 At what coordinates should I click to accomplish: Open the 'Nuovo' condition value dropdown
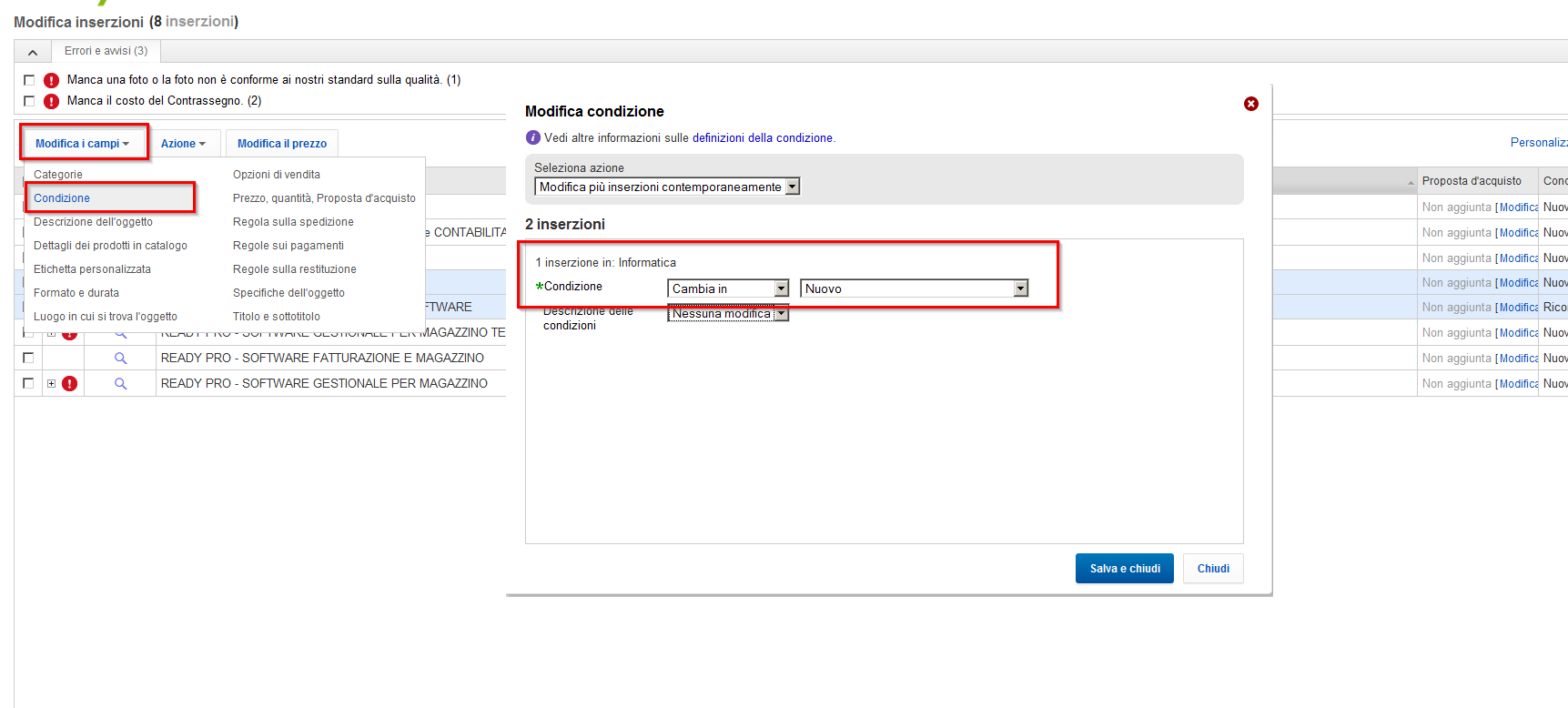914,288
